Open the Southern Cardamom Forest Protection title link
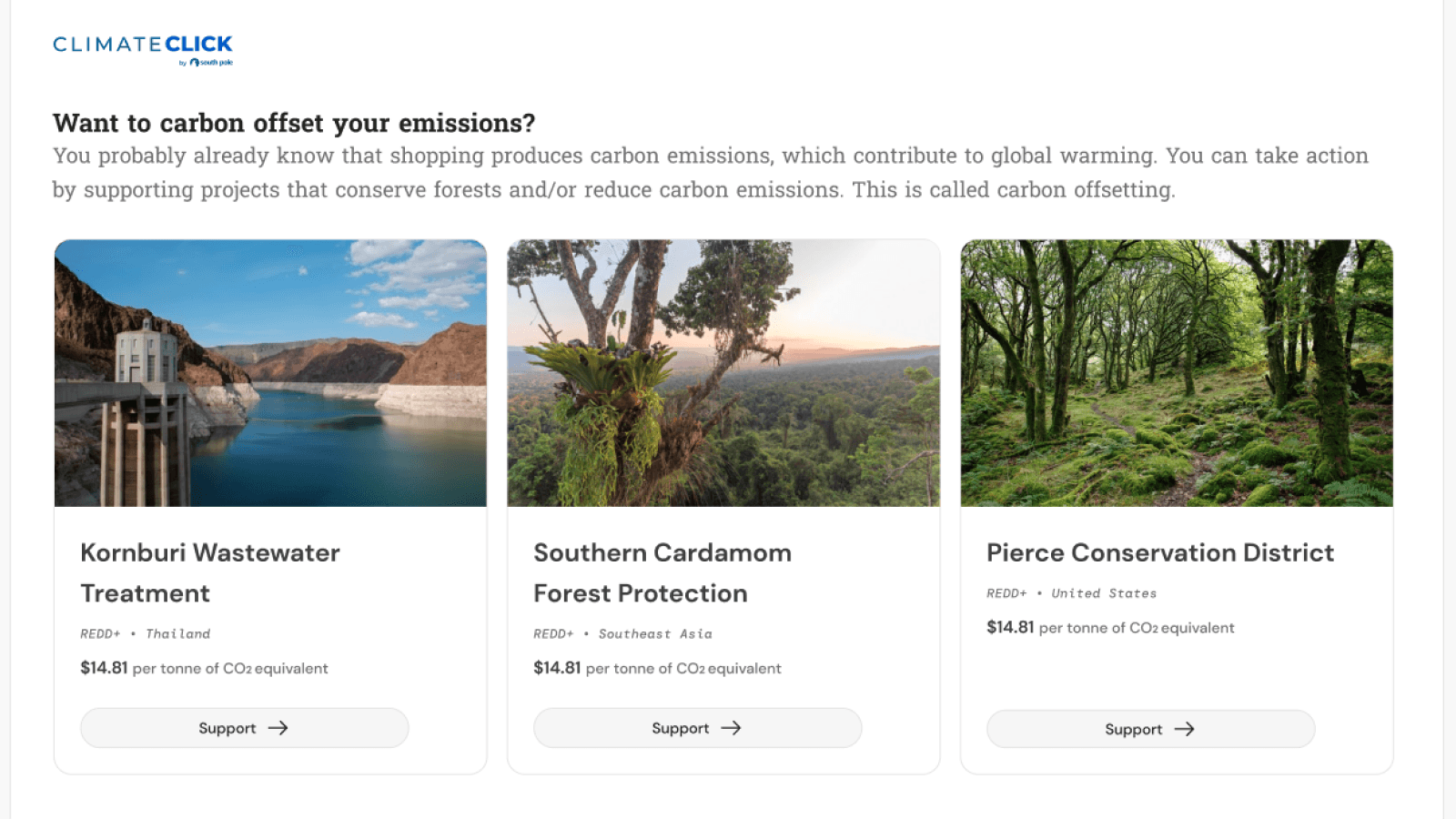Viewport: 1456px width, 819px height. pos(662,572)
